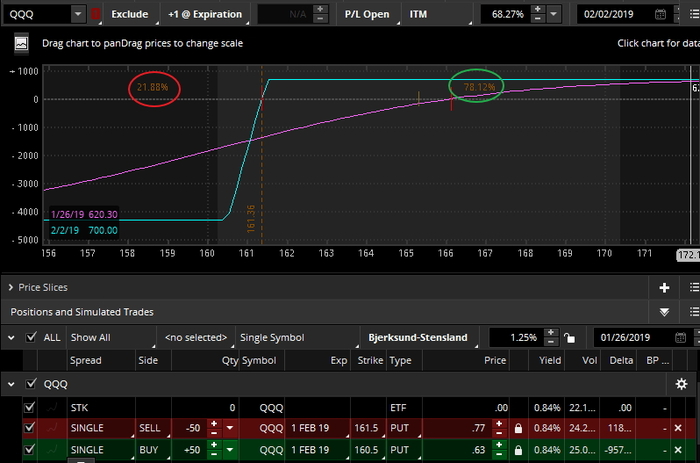Viewport: 700px width, 463px height.
Task: Click the chart image snapshot icon
Action: coord(21,44)
